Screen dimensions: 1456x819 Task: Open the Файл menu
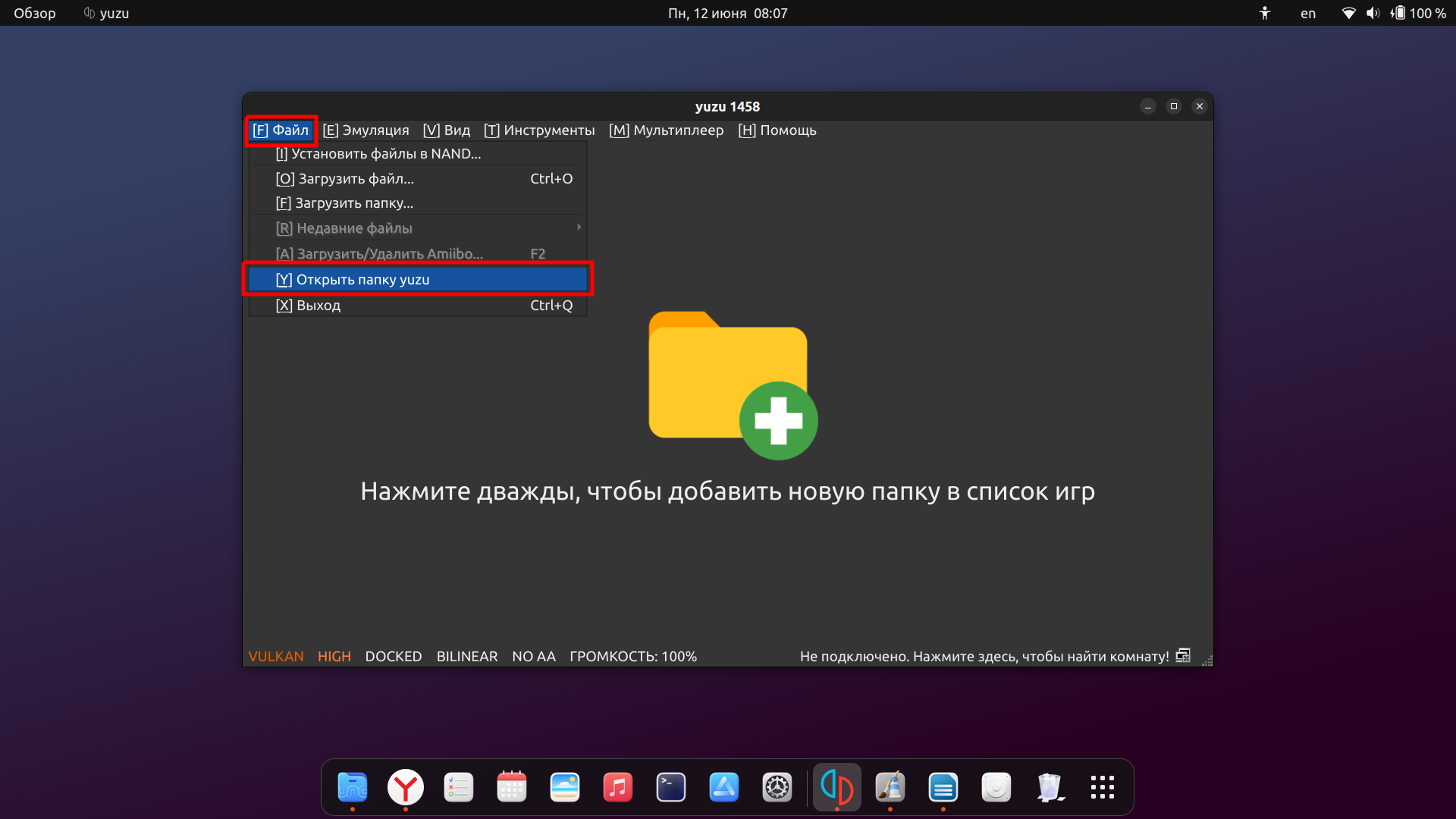pyautogui.click(x=281, y=130)
